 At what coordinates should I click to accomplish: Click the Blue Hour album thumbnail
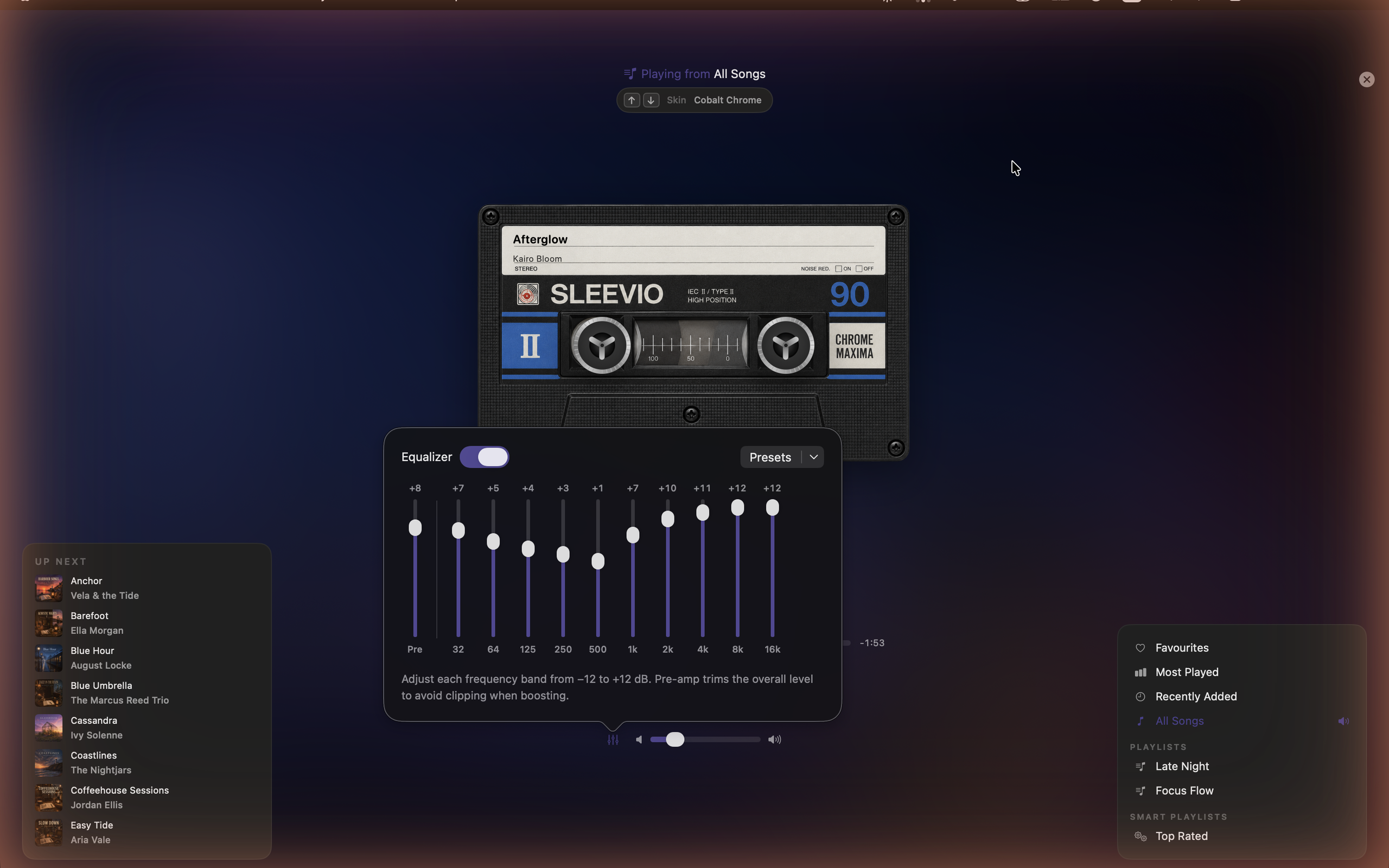point(49,659)
